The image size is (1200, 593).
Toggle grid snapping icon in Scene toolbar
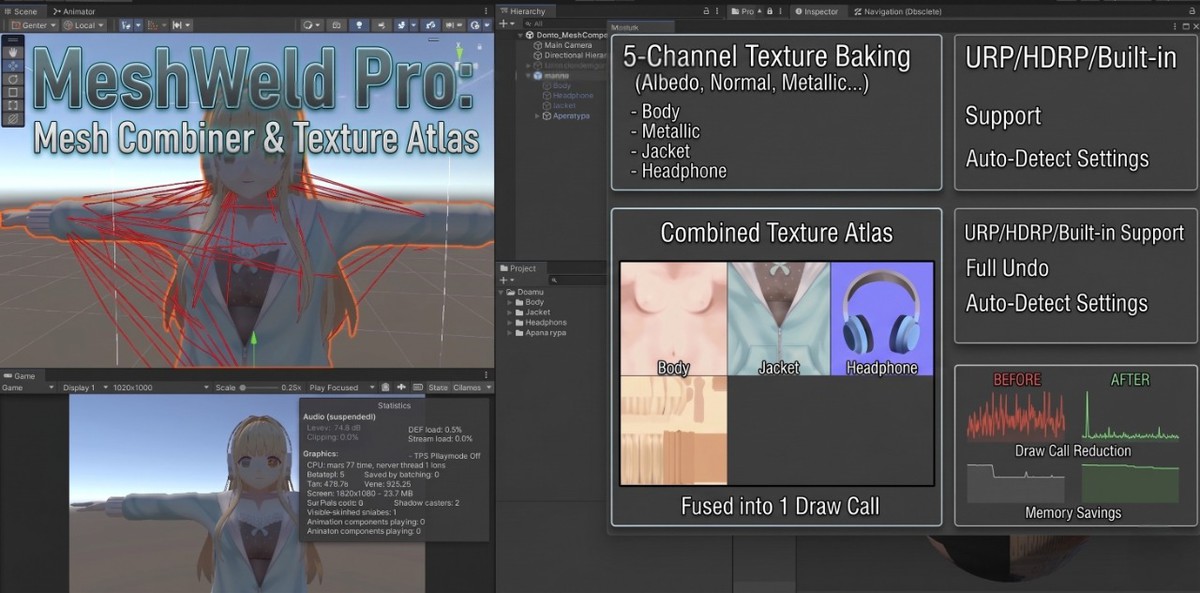(x=126, y=25)
